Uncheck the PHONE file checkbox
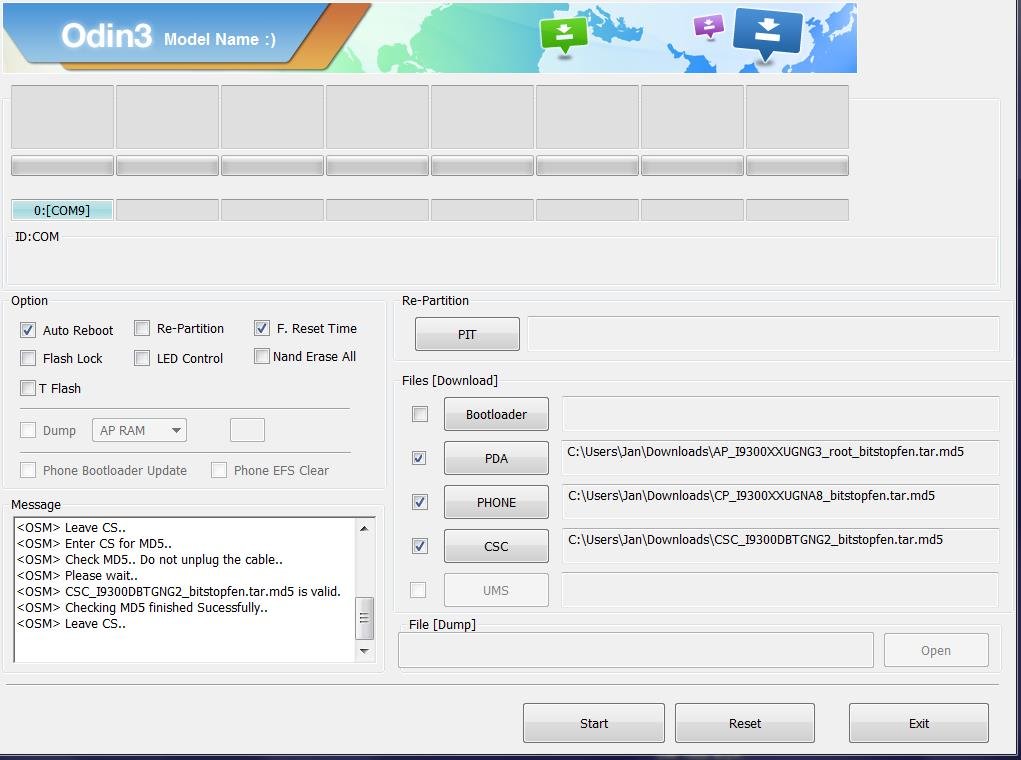Viewport: 1021px width, 760px height. pos(420,502)
